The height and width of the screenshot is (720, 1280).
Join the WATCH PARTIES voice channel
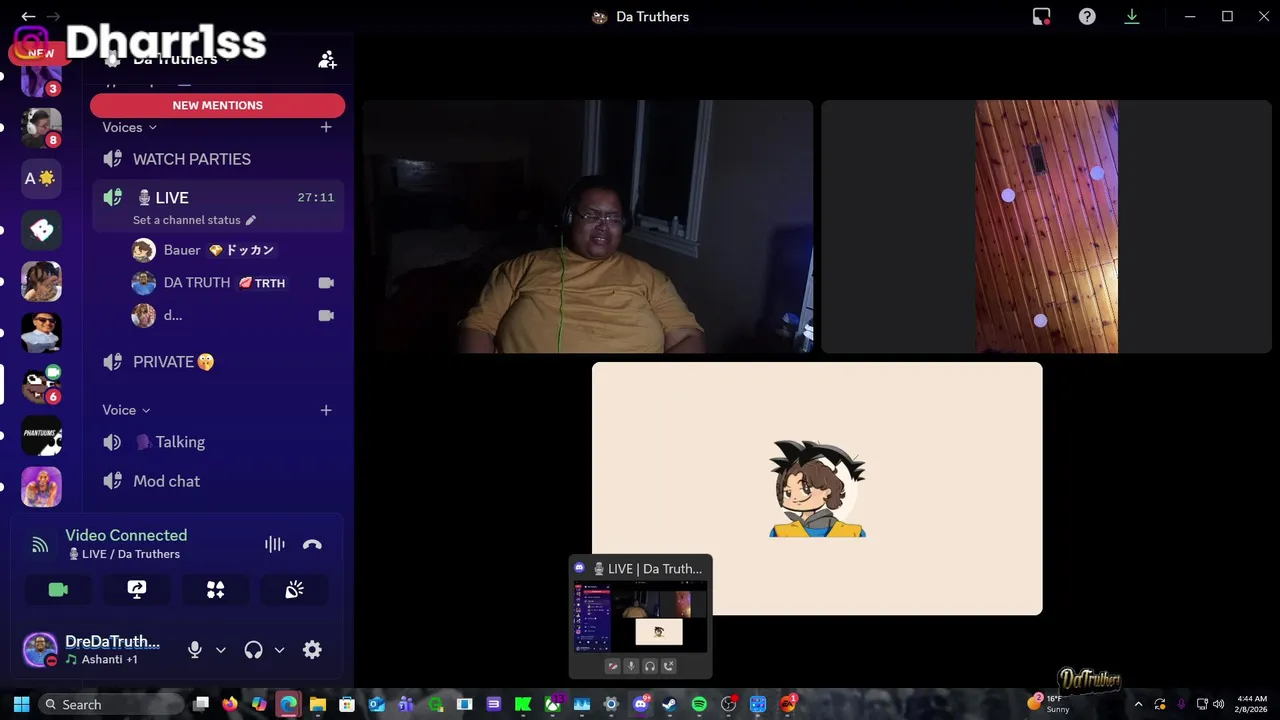click(x=217, y=159)
